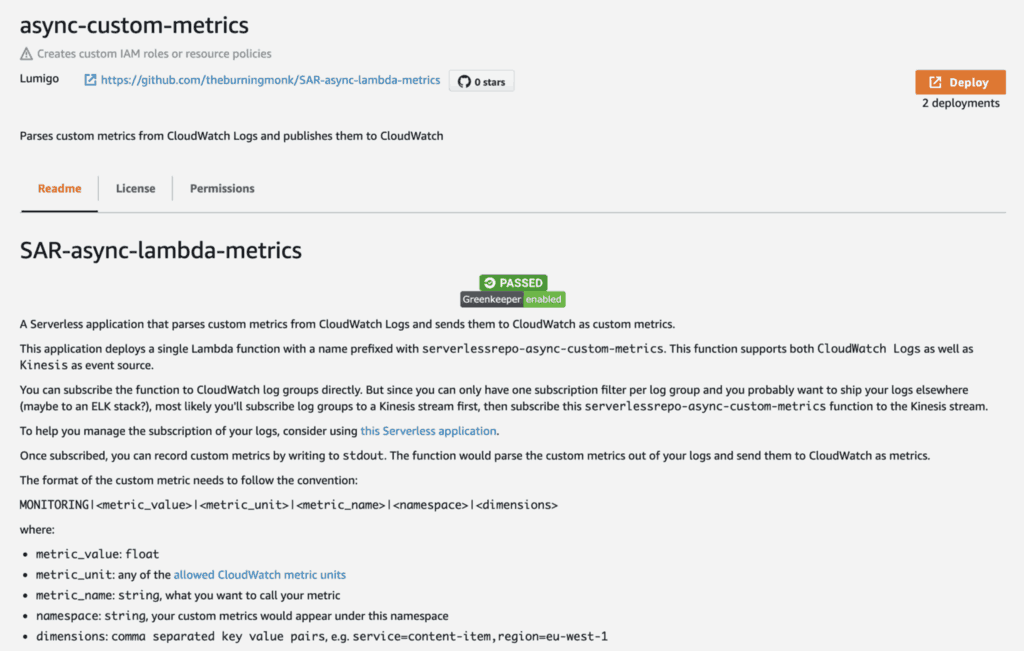
Task: Click the Lumigo author name
Action: click(40, 79)
